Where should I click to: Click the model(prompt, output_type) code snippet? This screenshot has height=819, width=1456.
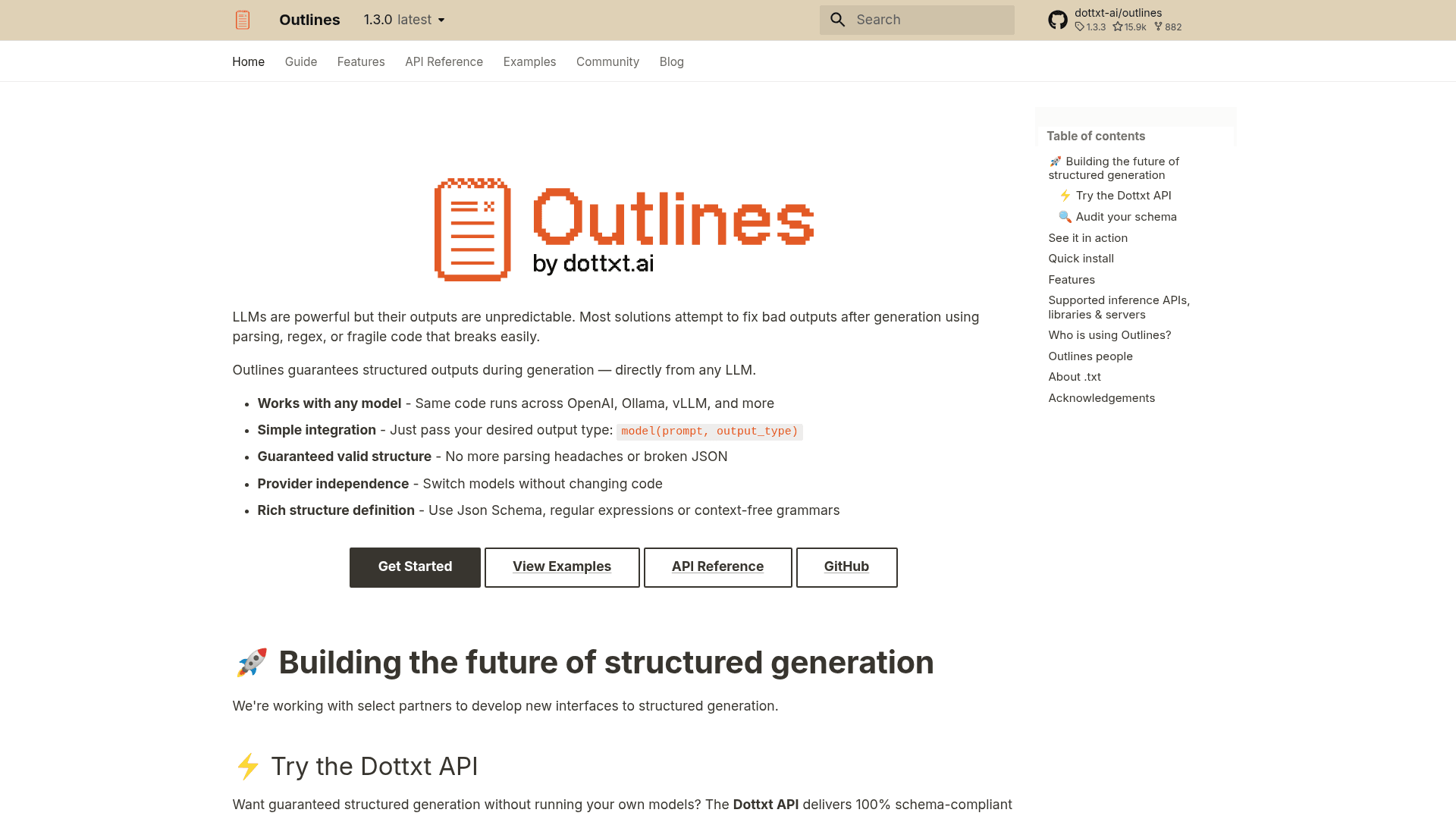point(709,431)
